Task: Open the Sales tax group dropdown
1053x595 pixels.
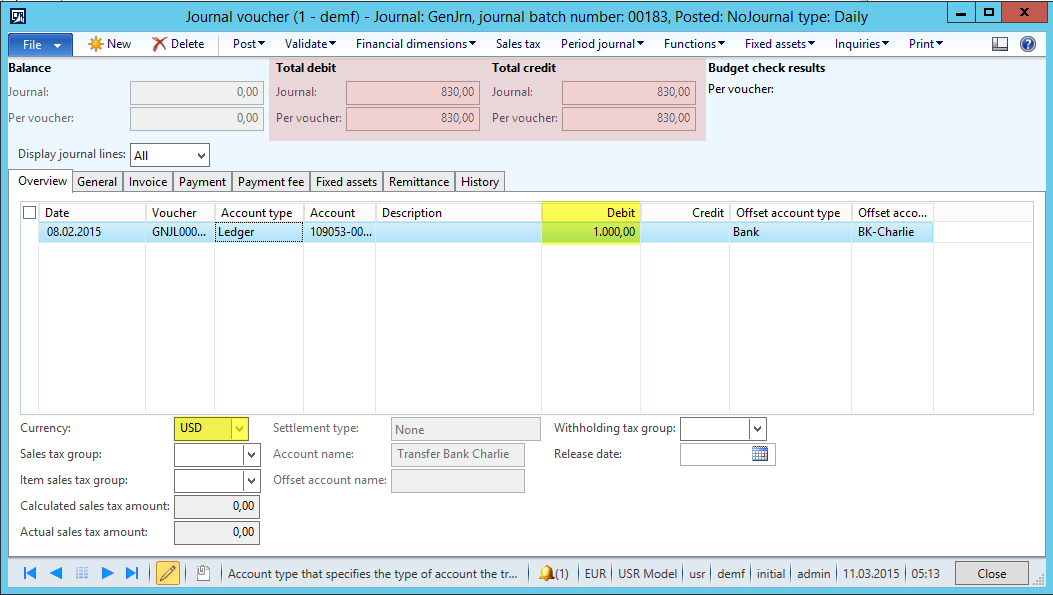Action: click(251, 455)
